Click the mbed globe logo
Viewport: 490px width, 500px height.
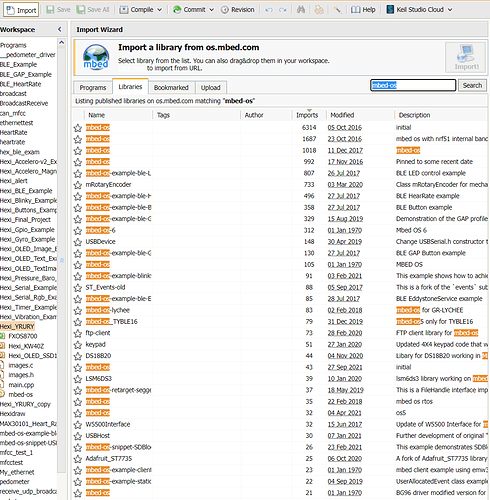coord(96,57)
